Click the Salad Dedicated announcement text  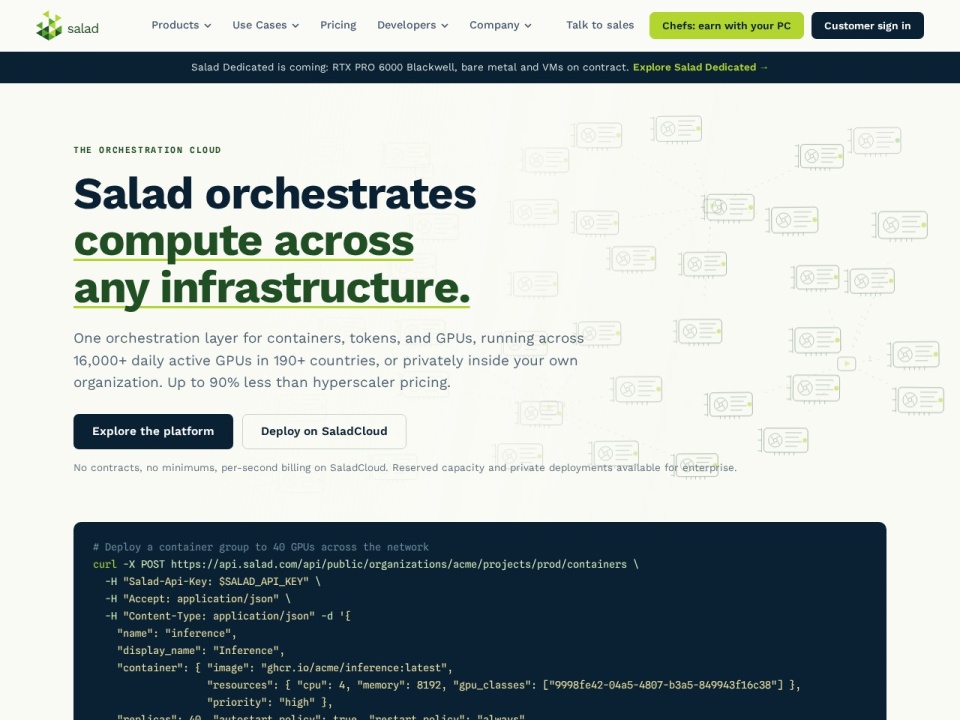coord(410,67)
